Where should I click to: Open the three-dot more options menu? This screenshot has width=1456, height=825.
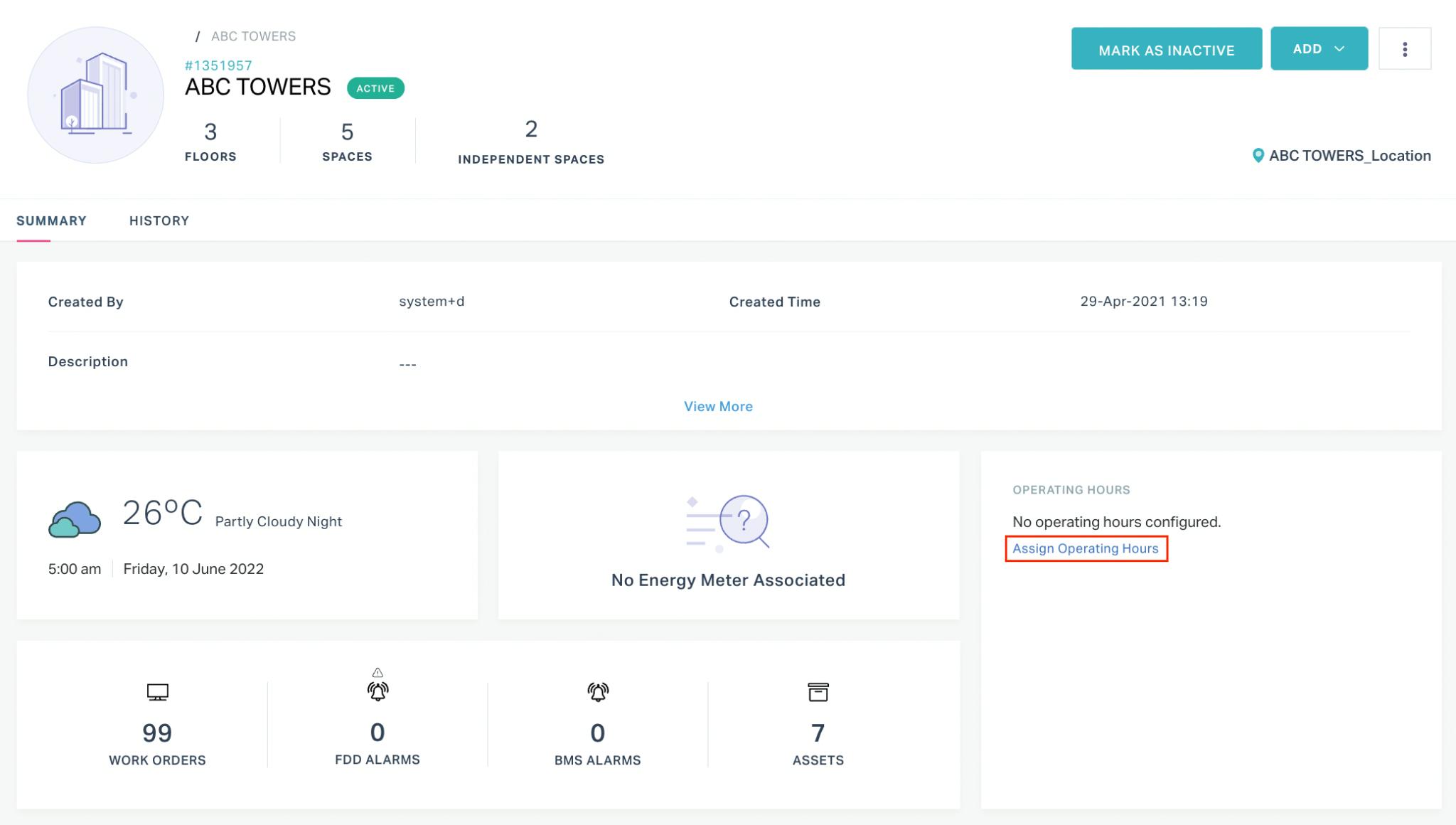click(x=1404, y=49)
